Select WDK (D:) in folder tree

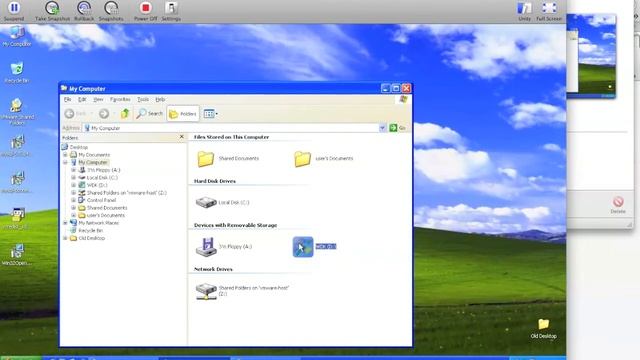[97, 185]
